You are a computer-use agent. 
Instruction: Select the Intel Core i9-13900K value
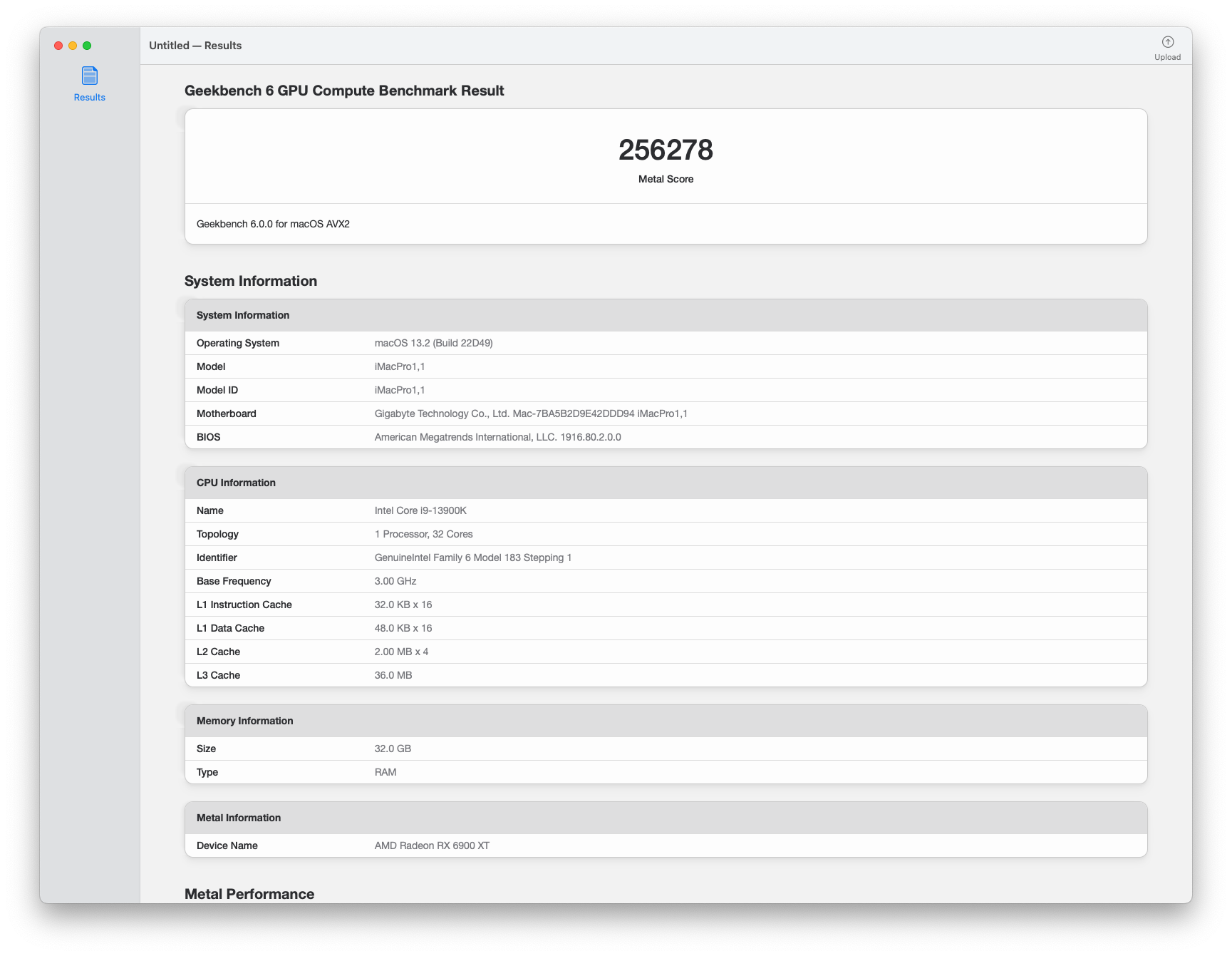[420, 510]
